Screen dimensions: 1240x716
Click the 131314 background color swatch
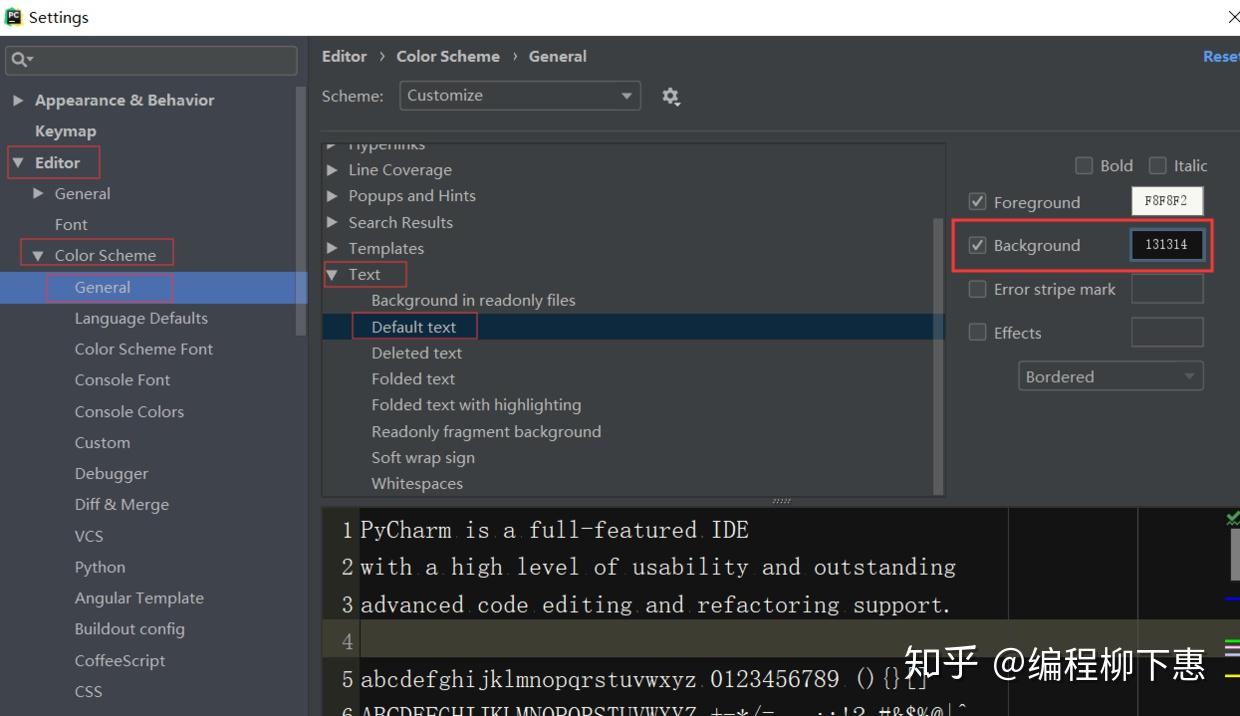(1167, 245)
